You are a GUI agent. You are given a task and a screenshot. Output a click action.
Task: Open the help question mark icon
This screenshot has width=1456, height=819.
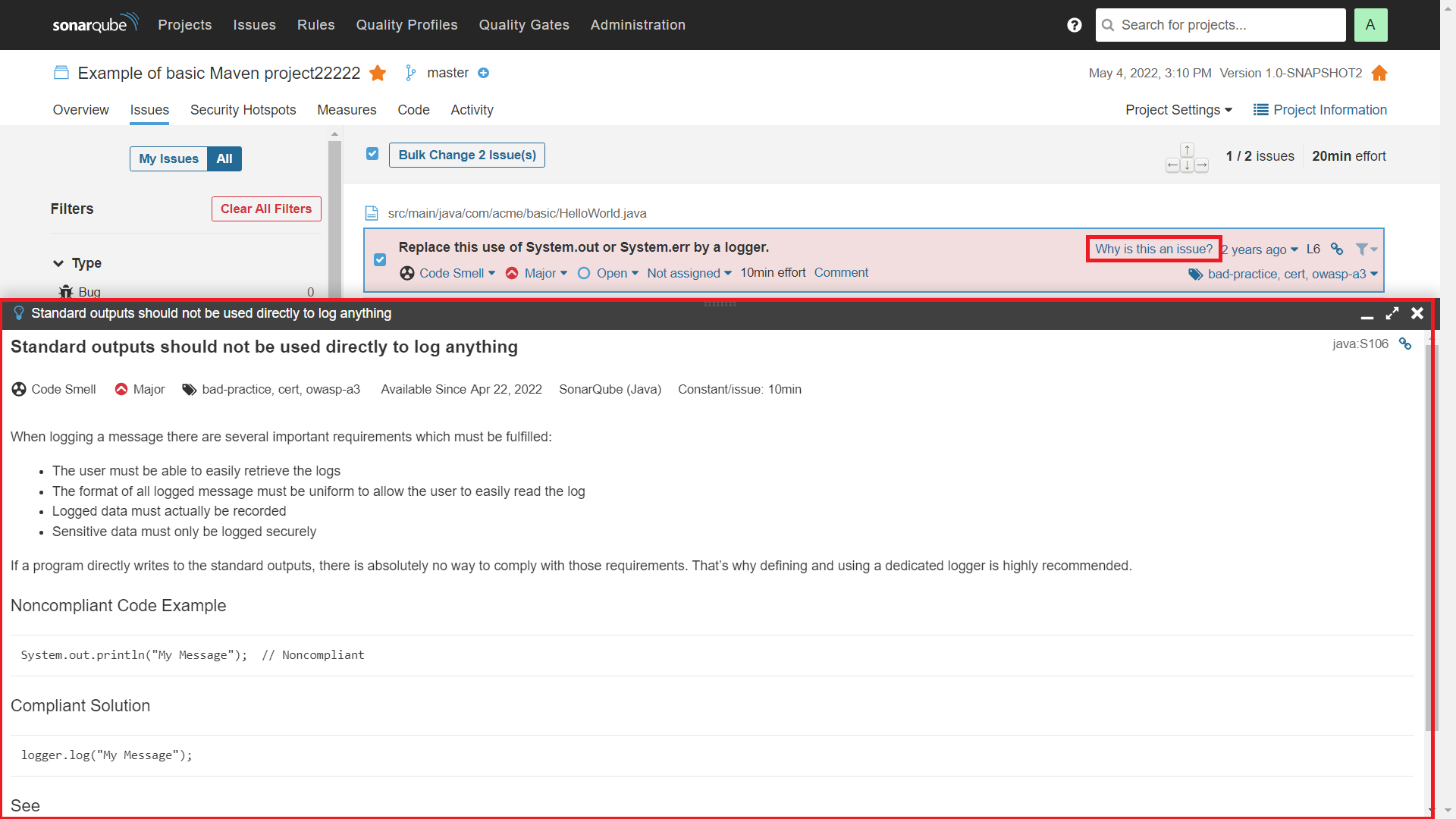click(1074, 25)
